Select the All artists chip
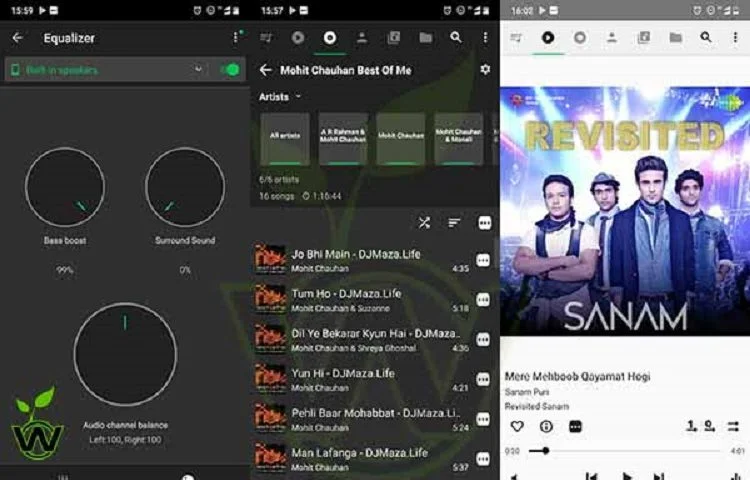750x480 pixels. coord(285,139)
